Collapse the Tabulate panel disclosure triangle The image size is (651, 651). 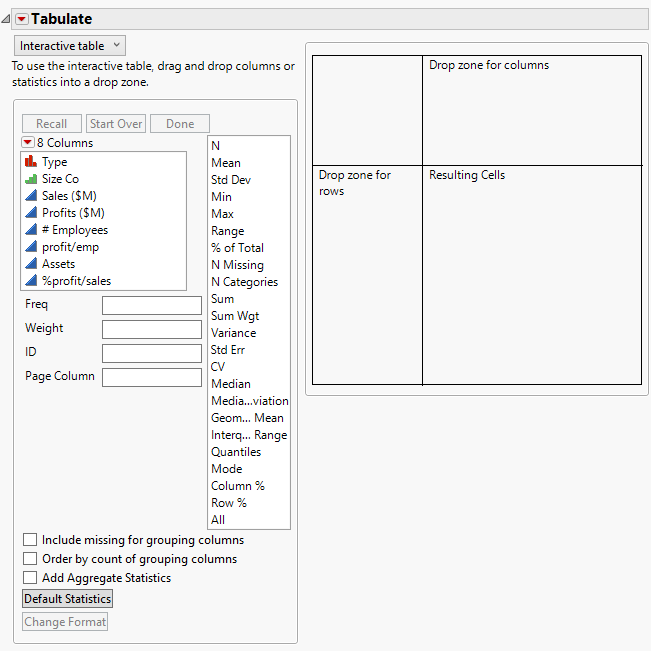7,19
